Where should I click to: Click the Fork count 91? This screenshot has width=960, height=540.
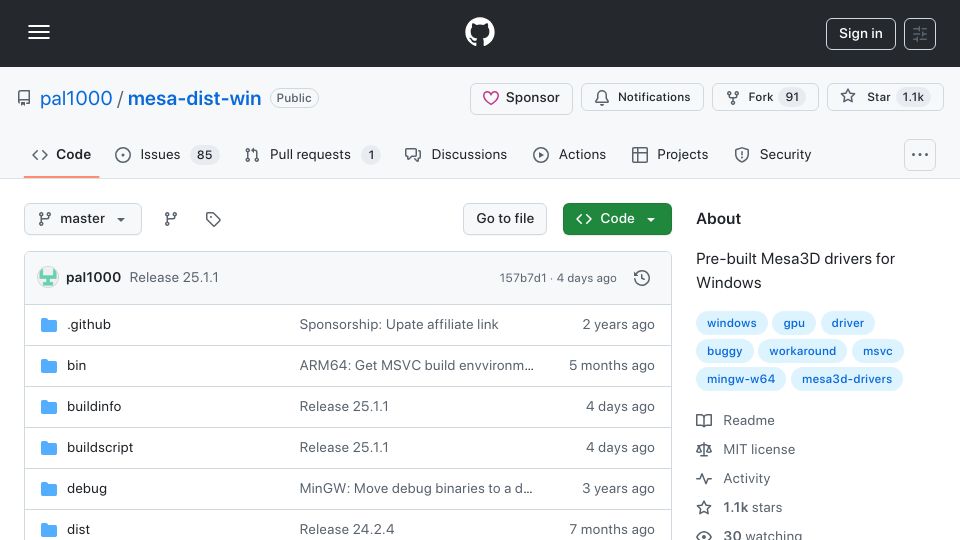point(792,97)
